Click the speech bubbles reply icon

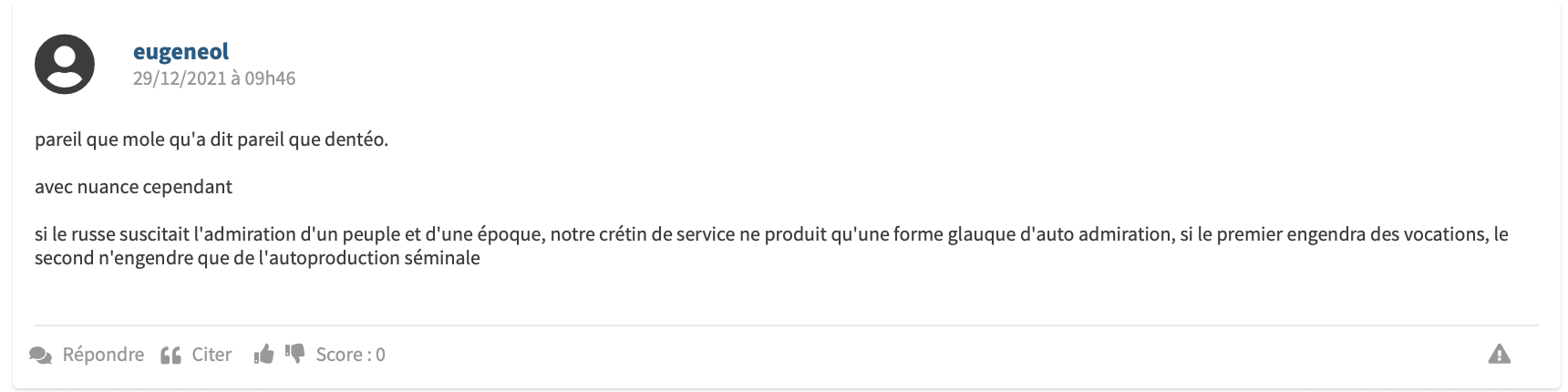click(41, 356)
